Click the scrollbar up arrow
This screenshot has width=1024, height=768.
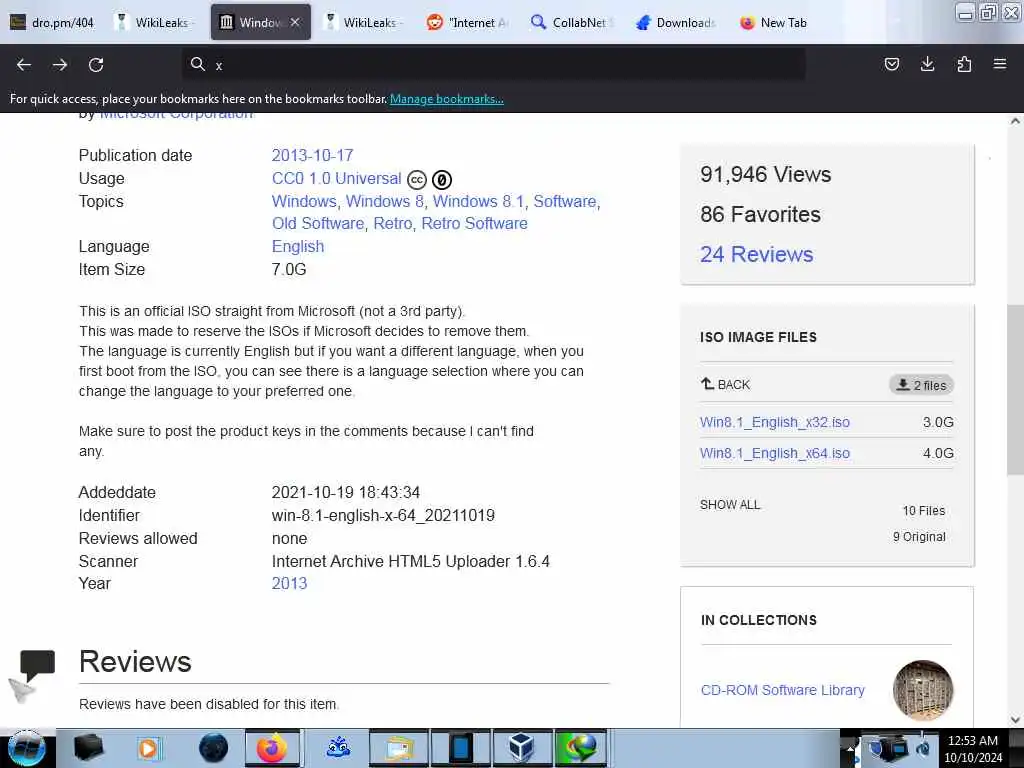tap(1015, 121)
